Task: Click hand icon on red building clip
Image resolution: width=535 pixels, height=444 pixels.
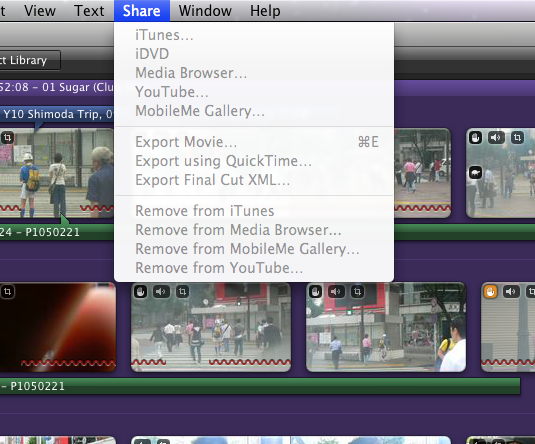Action: (x=315, y=292)
